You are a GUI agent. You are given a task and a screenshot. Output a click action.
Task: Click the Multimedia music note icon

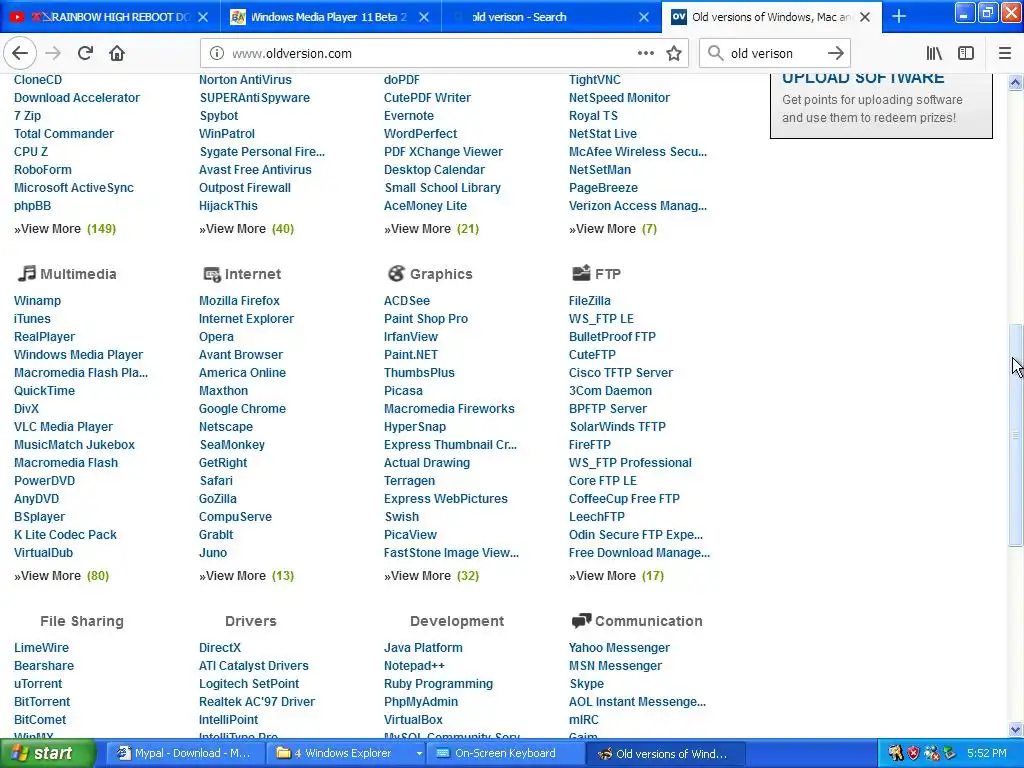(x=26, y=274)
